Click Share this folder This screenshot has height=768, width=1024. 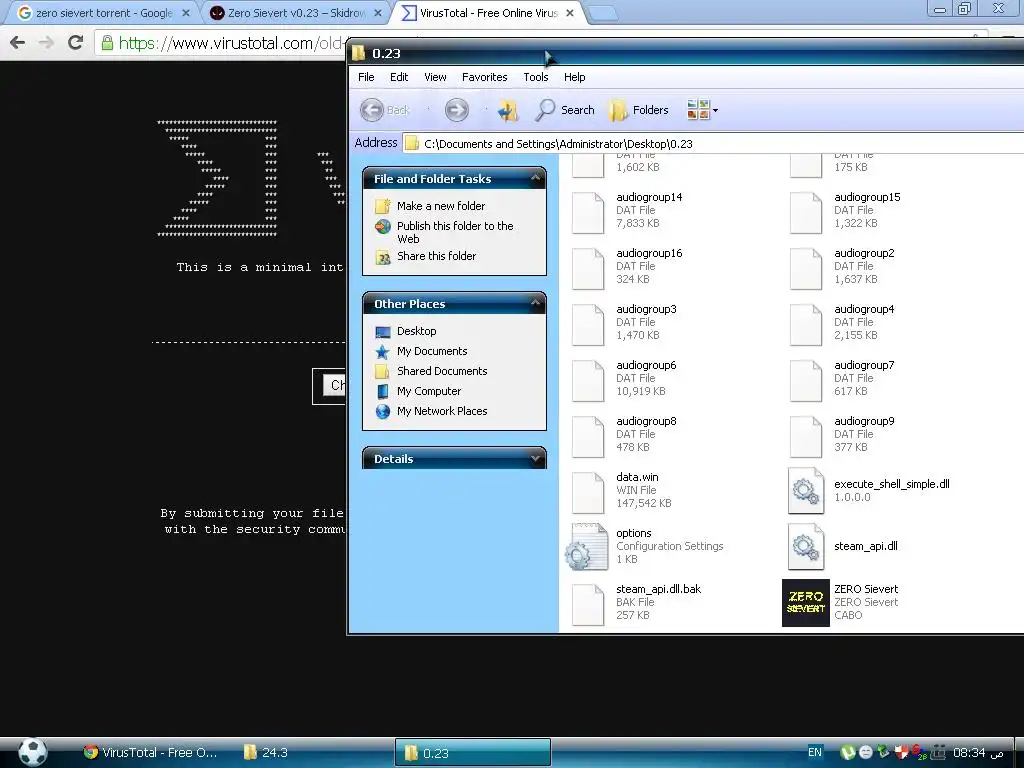tap(436, 256)
